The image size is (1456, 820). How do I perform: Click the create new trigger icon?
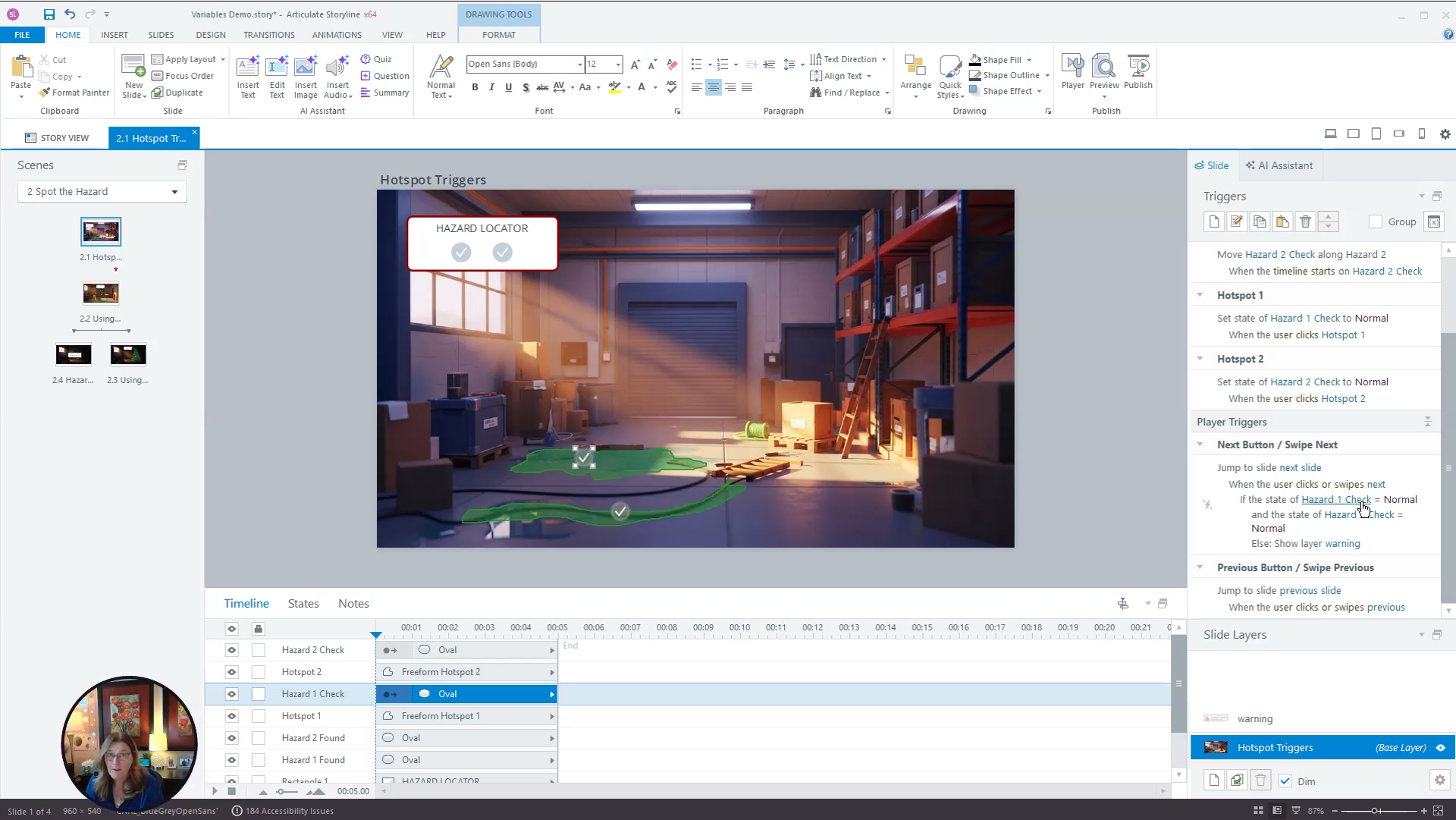(1214, 221)
